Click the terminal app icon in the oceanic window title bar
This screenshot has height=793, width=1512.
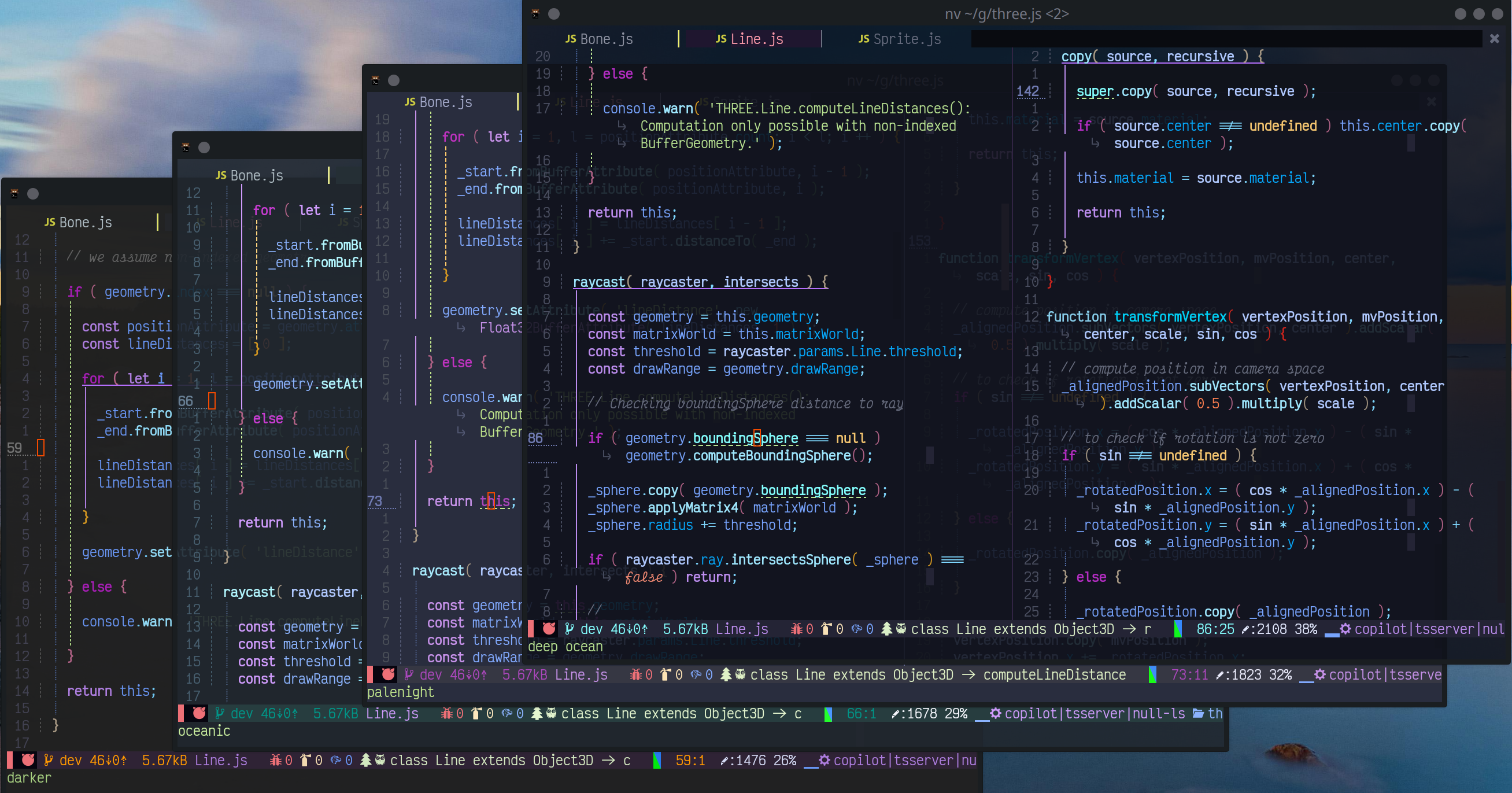click(x=186, y=147)
